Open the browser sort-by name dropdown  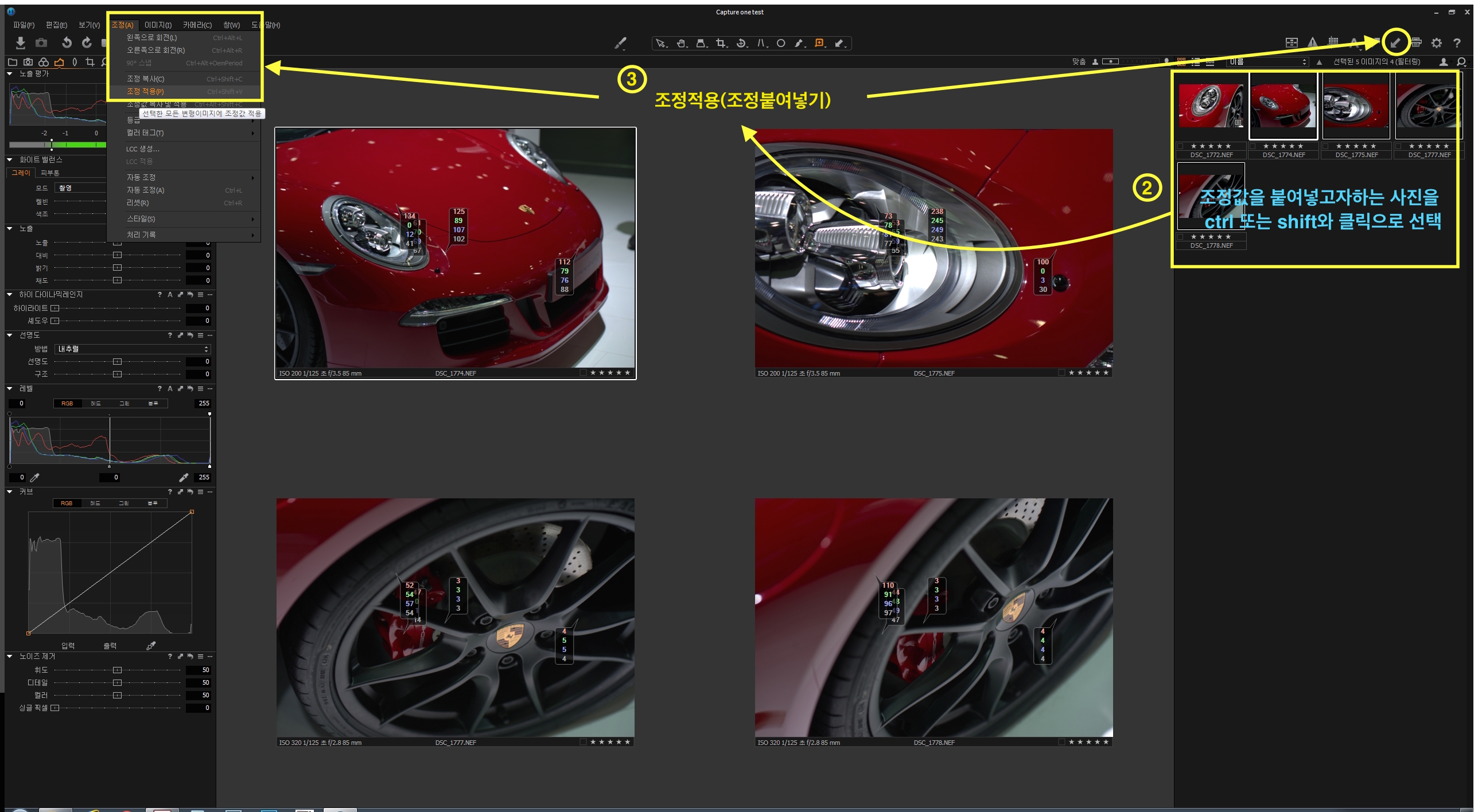pos(1267,62)
